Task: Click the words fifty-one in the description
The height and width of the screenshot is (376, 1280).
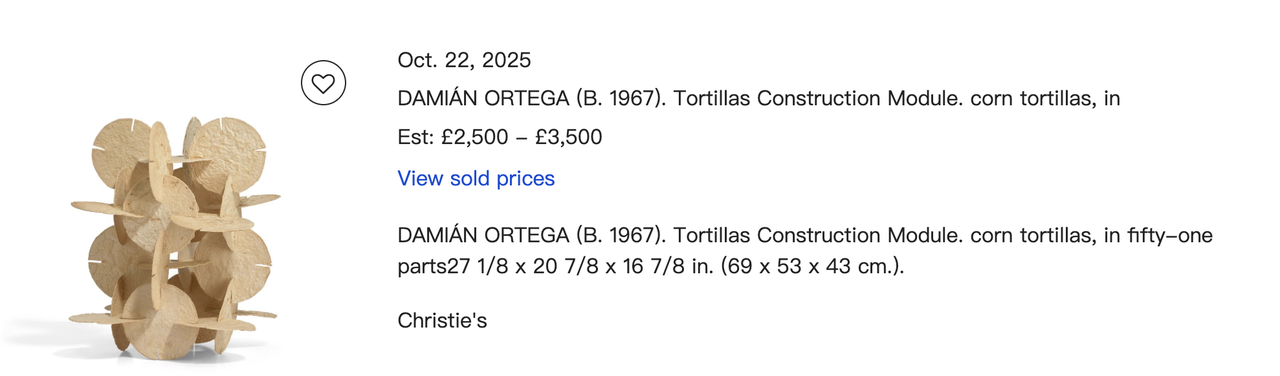Action: [1169, 236]
